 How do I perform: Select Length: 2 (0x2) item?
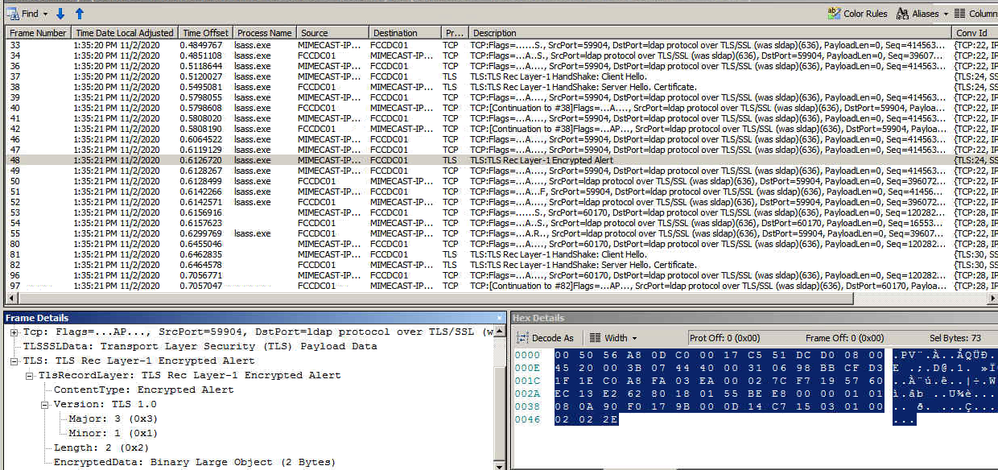[x=101, y=448]
